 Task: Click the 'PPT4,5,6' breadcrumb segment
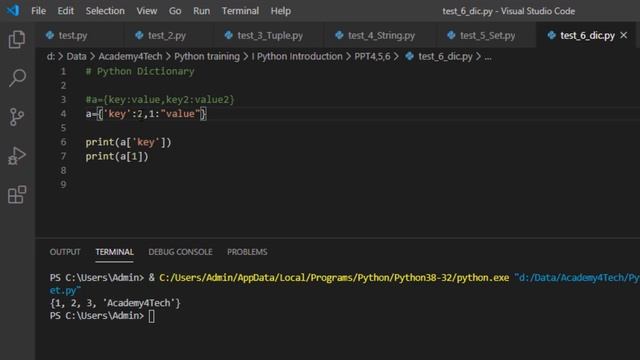[372, 56]
